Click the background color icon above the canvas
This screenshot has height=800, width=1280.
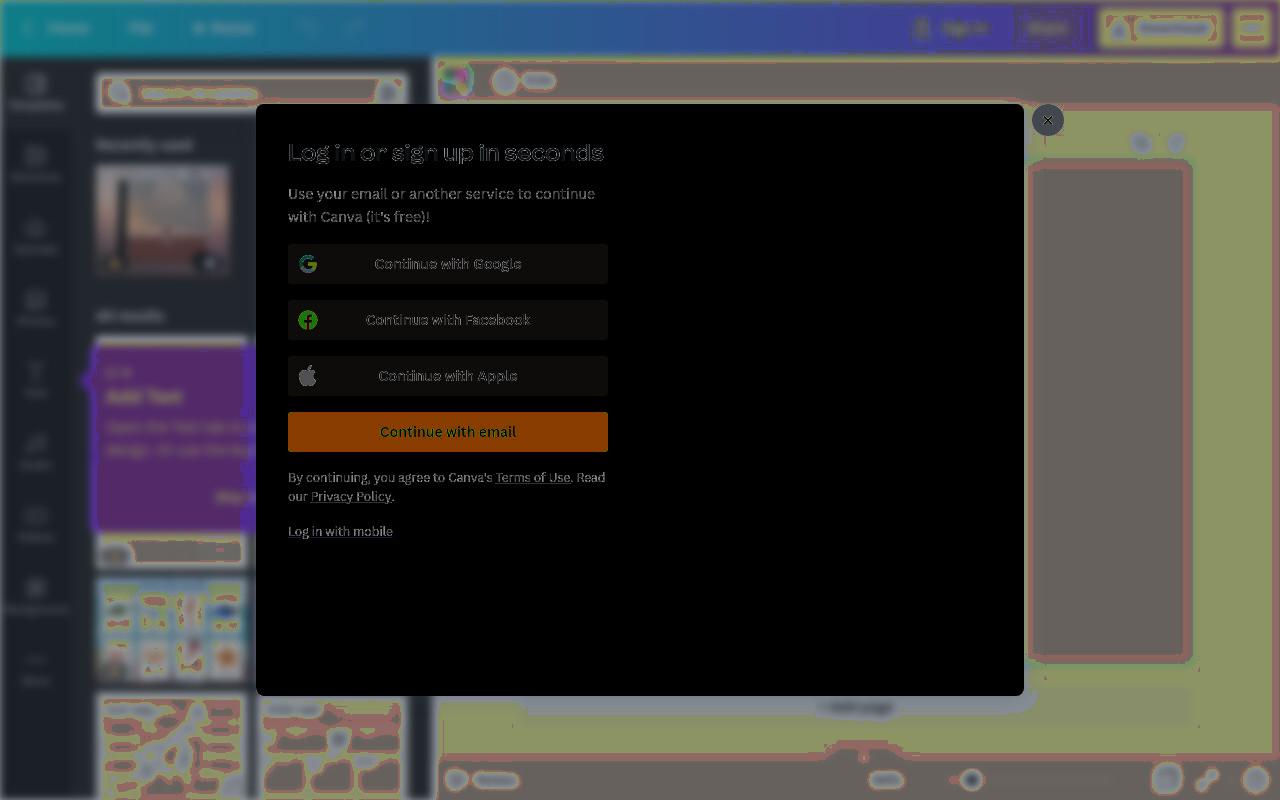(455, 80)
